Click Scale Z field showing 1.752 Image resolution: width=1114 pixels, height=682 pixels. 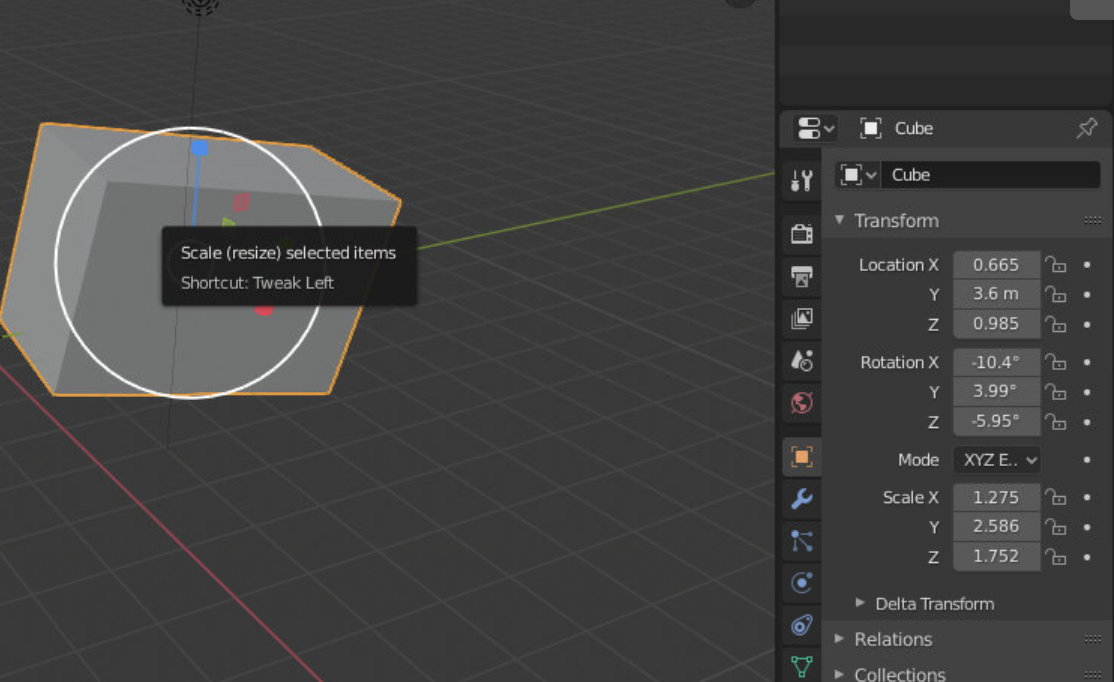click(997, 556)
